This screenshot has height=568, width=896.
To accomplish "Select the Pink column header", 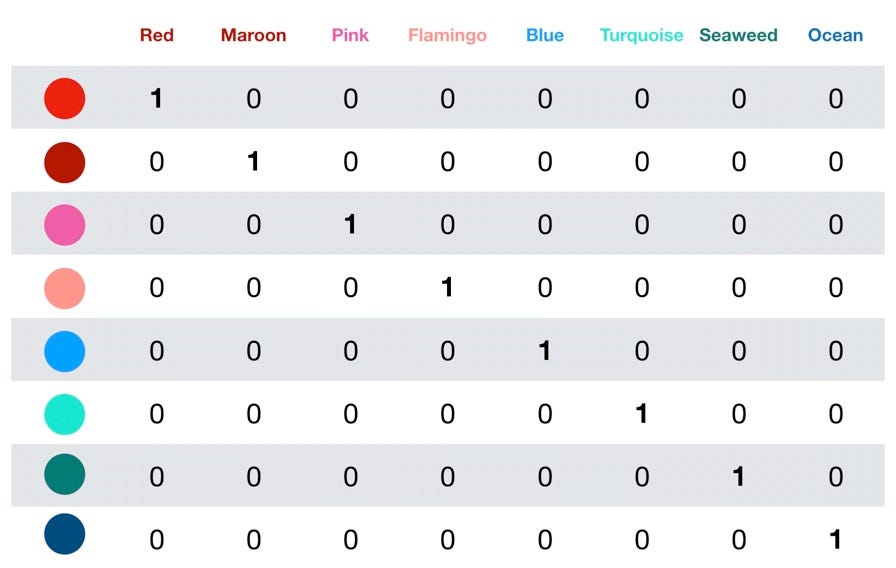I will pos(350,35).
